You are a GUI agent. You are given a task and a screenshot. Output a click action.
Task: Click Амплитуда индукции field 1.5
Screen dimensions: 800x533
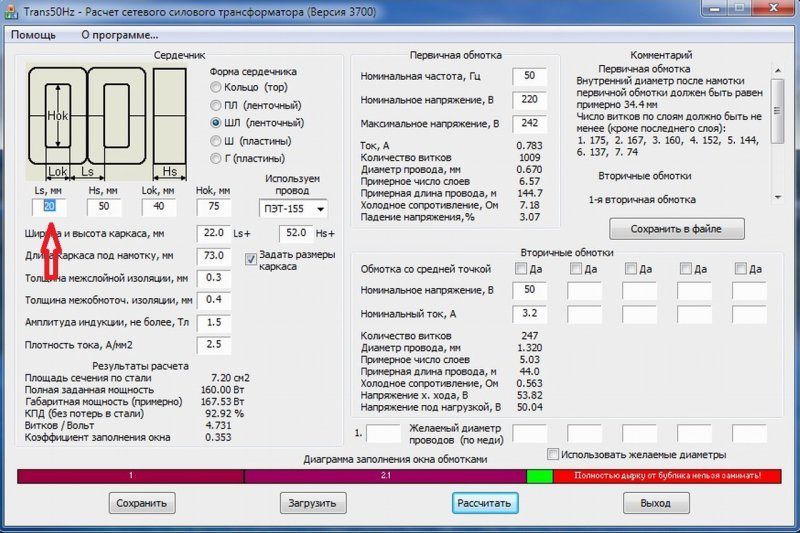pyautogui.click(x=214, y=323)
